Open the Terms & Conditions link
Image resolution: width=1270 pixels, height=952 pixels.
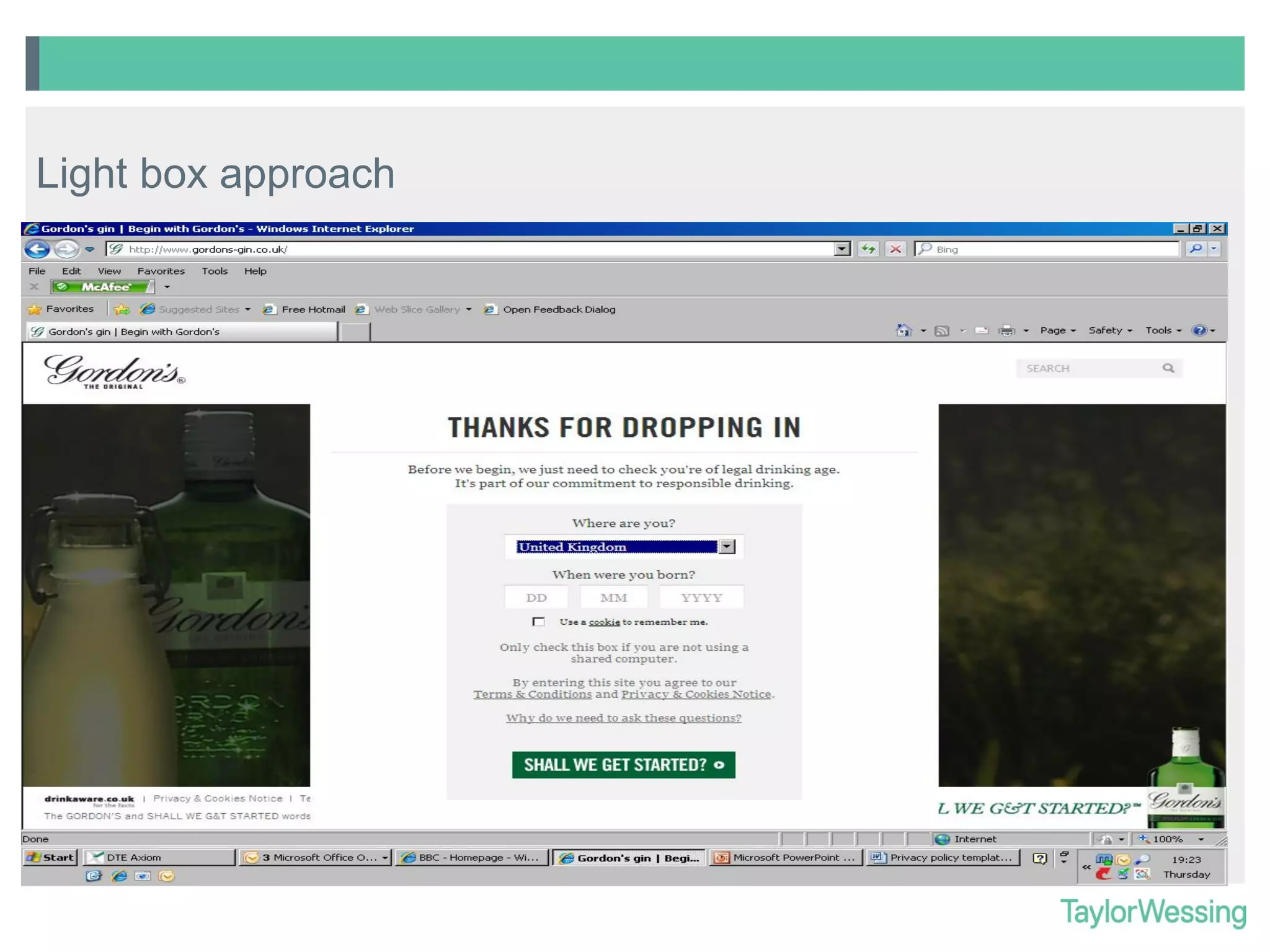click(x=532, y=694)
